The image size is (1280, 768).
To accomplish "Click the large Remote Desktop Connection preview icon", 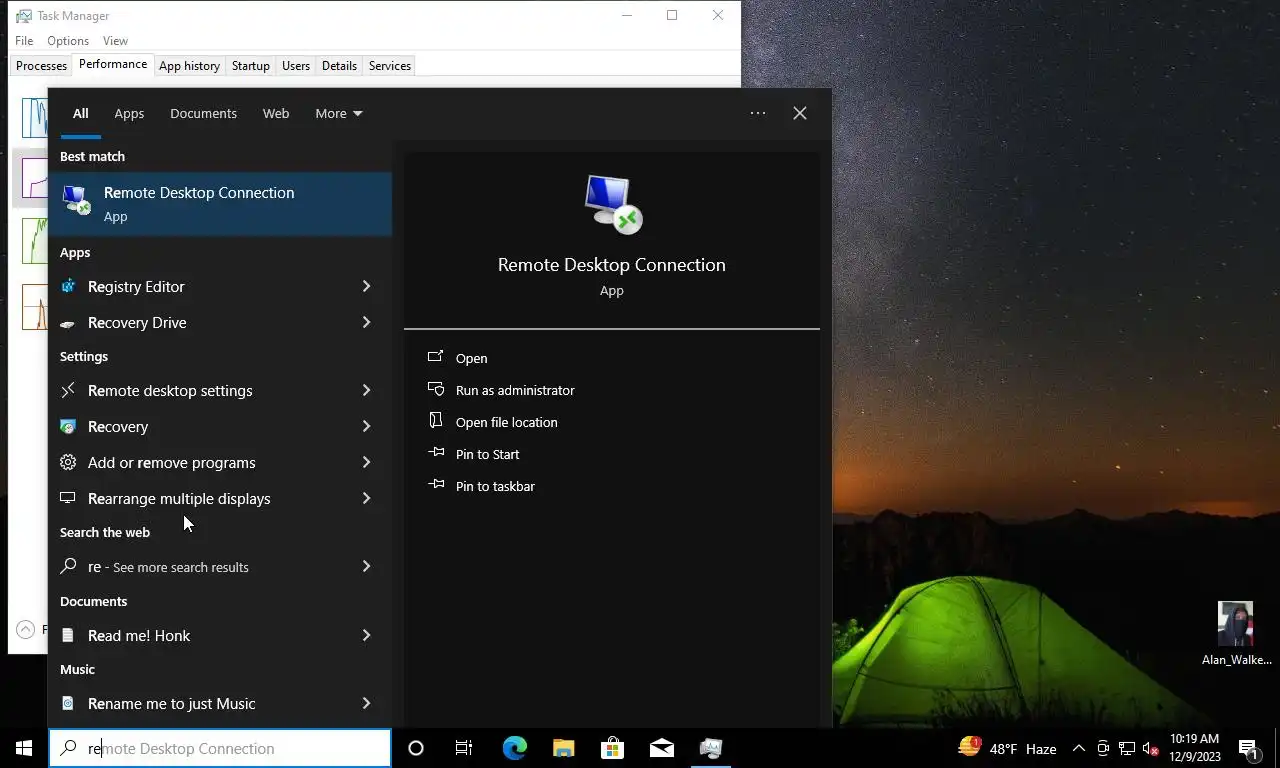I will 612,204.
